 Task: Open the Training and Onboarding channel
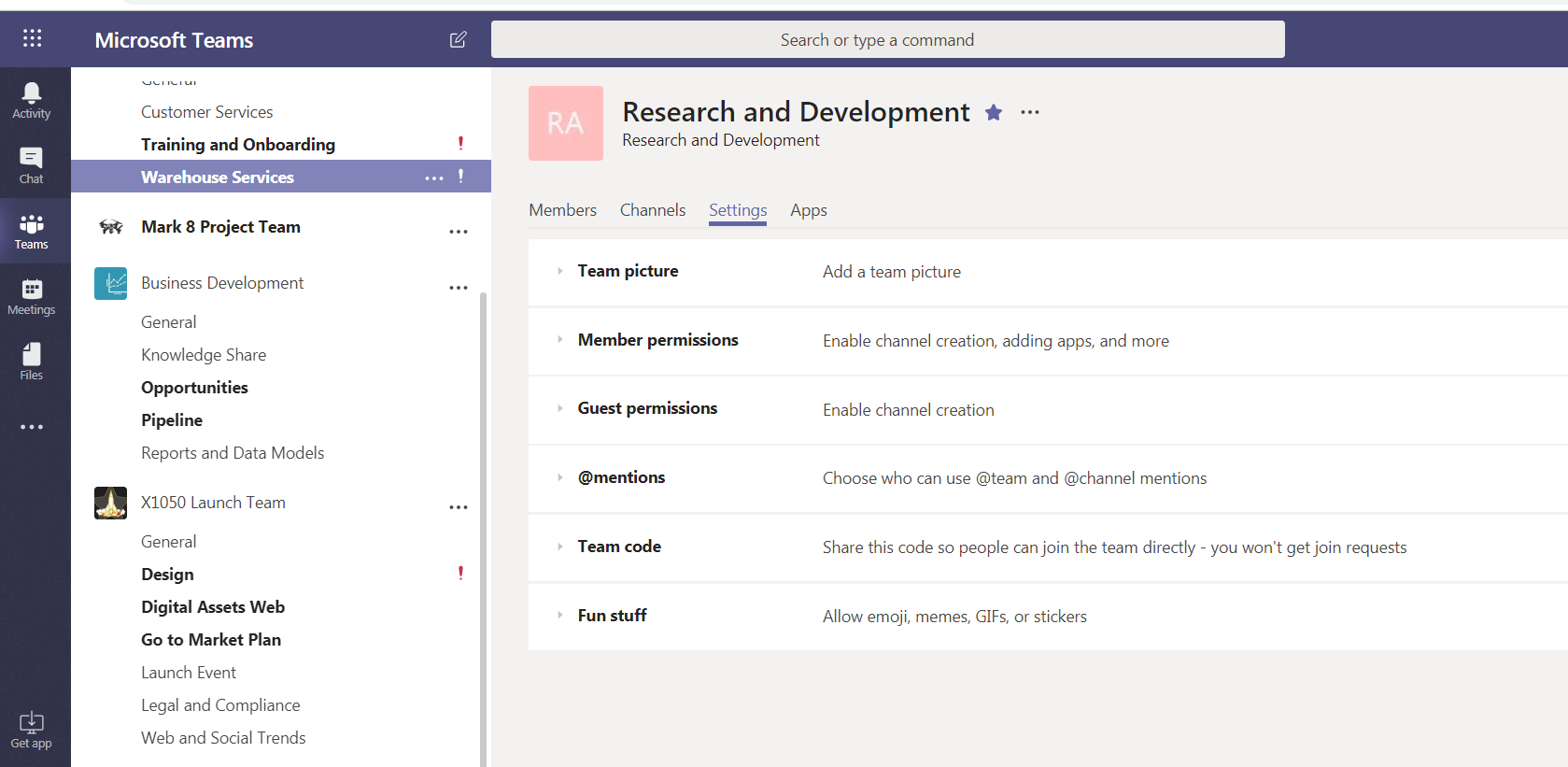(x=238, y=145)
